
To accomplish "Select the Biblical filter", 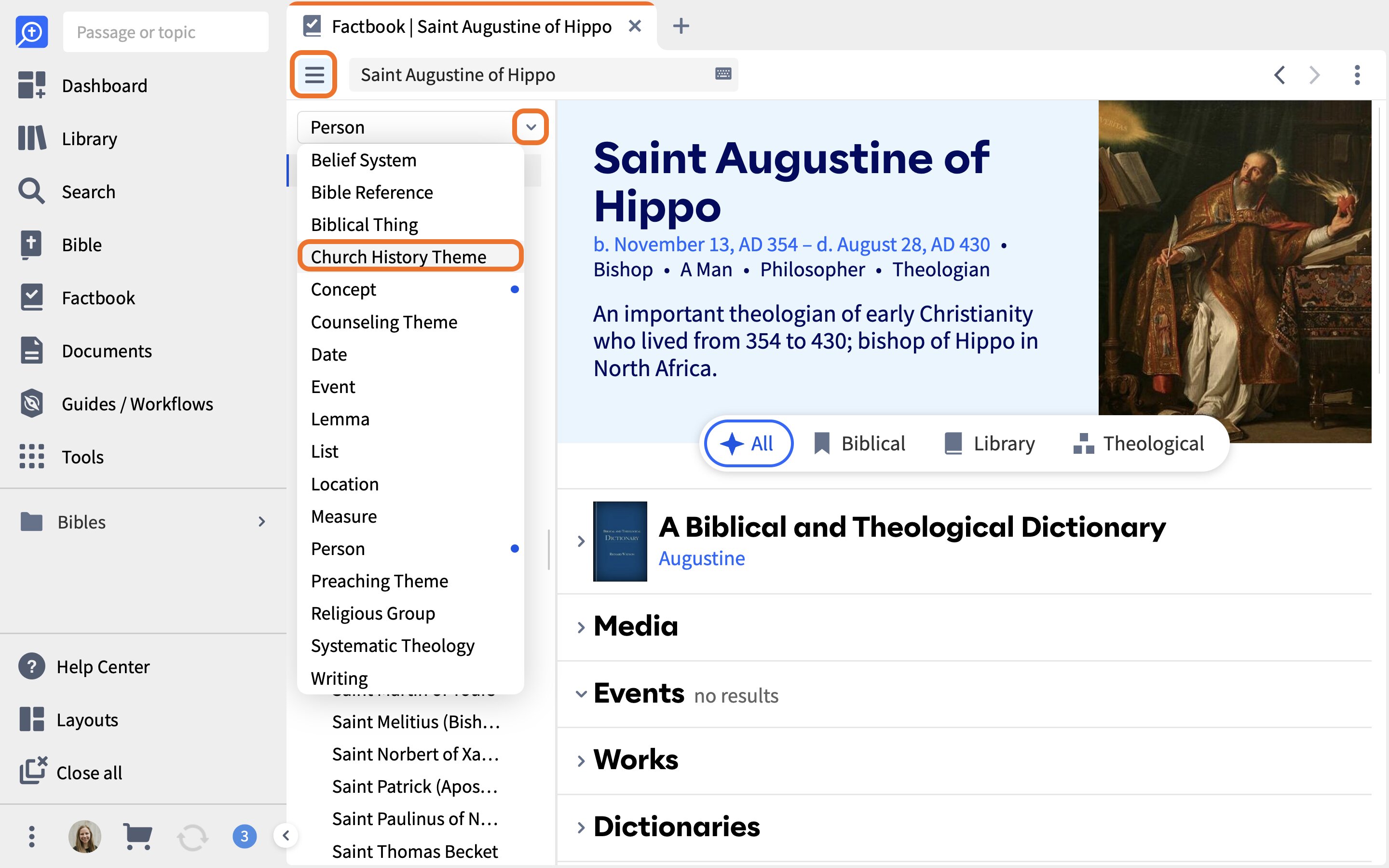I will click(x=859, y=443).
